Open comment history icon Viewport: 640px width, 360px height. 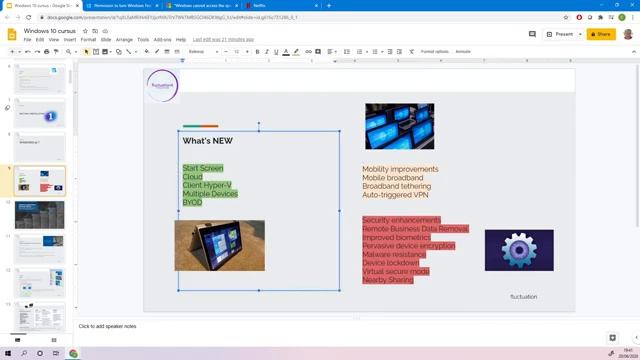coord(532,34)
